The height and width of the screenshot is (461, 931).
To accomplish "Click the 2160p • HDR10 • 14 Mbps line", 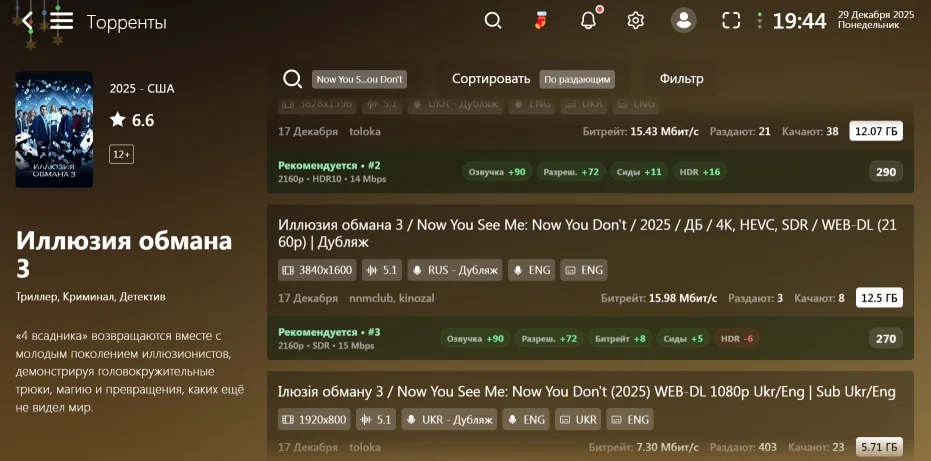I will (x=332, y=179).
